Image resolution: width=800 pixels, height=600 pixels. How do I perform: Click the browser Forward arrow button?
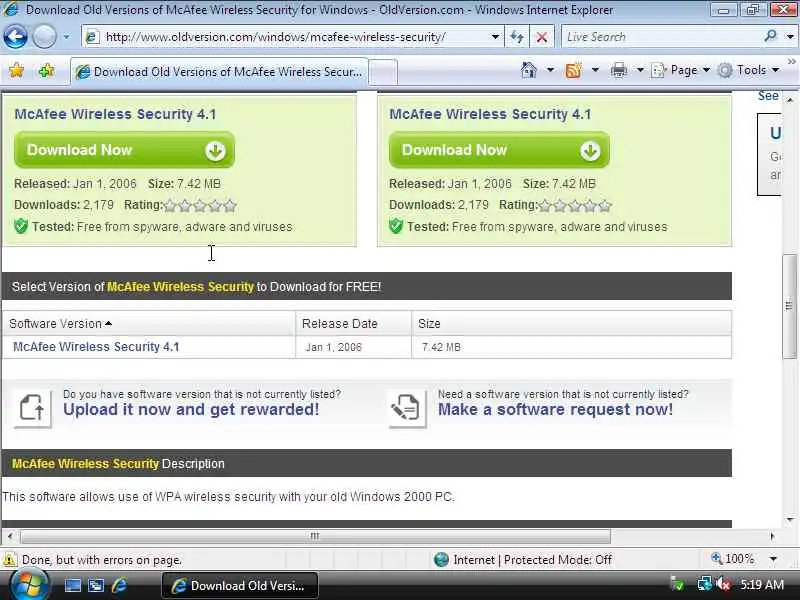tap(44, 37)
